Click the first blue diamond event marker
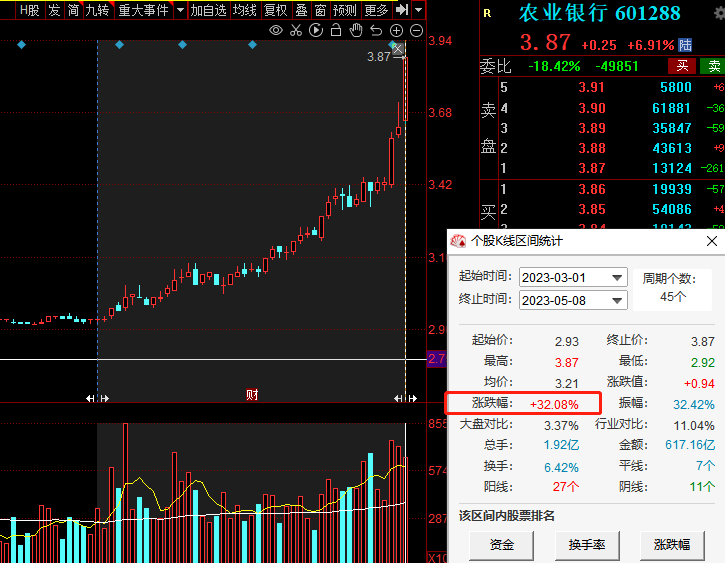The image size is (725, 563). click(21, 45)
